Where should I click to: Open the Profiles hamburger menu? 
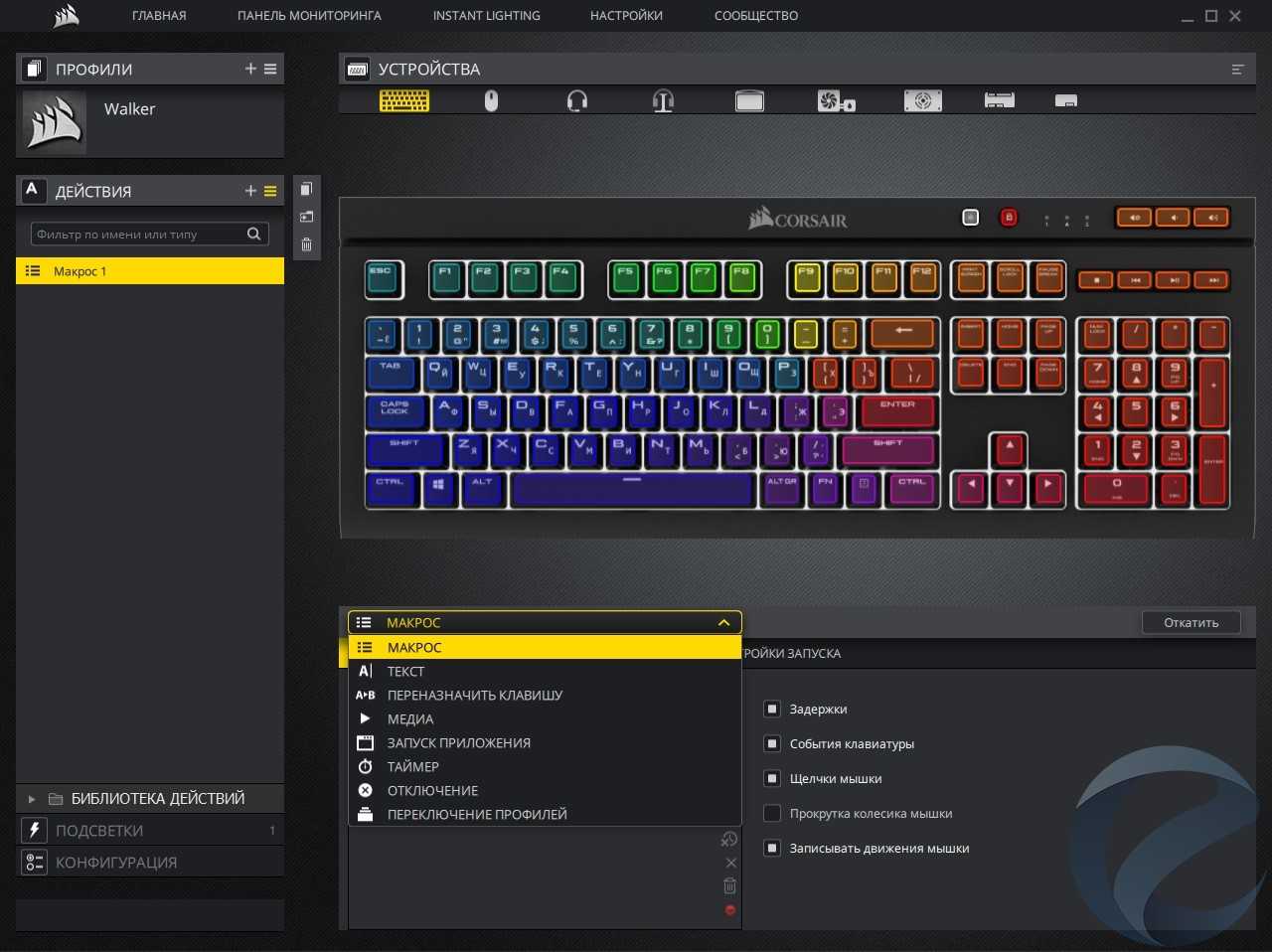tap(270, 69)
